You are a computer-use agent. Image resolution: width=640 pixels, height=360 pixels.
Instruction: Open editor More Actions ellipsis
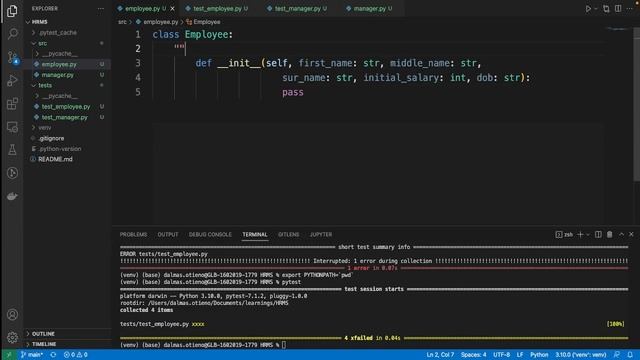(630, 9)
